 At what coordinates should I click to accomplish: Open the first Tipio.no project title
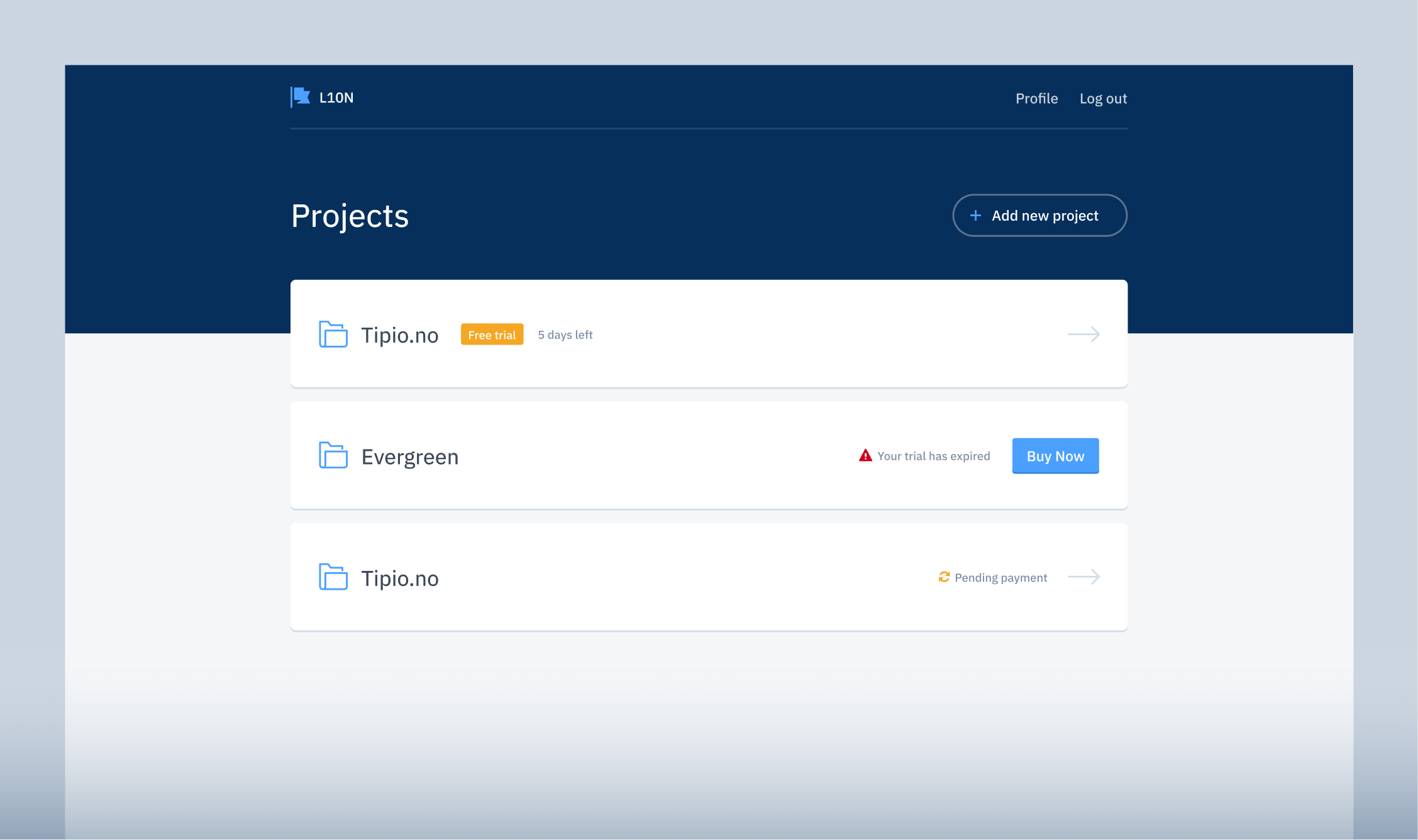400,335
